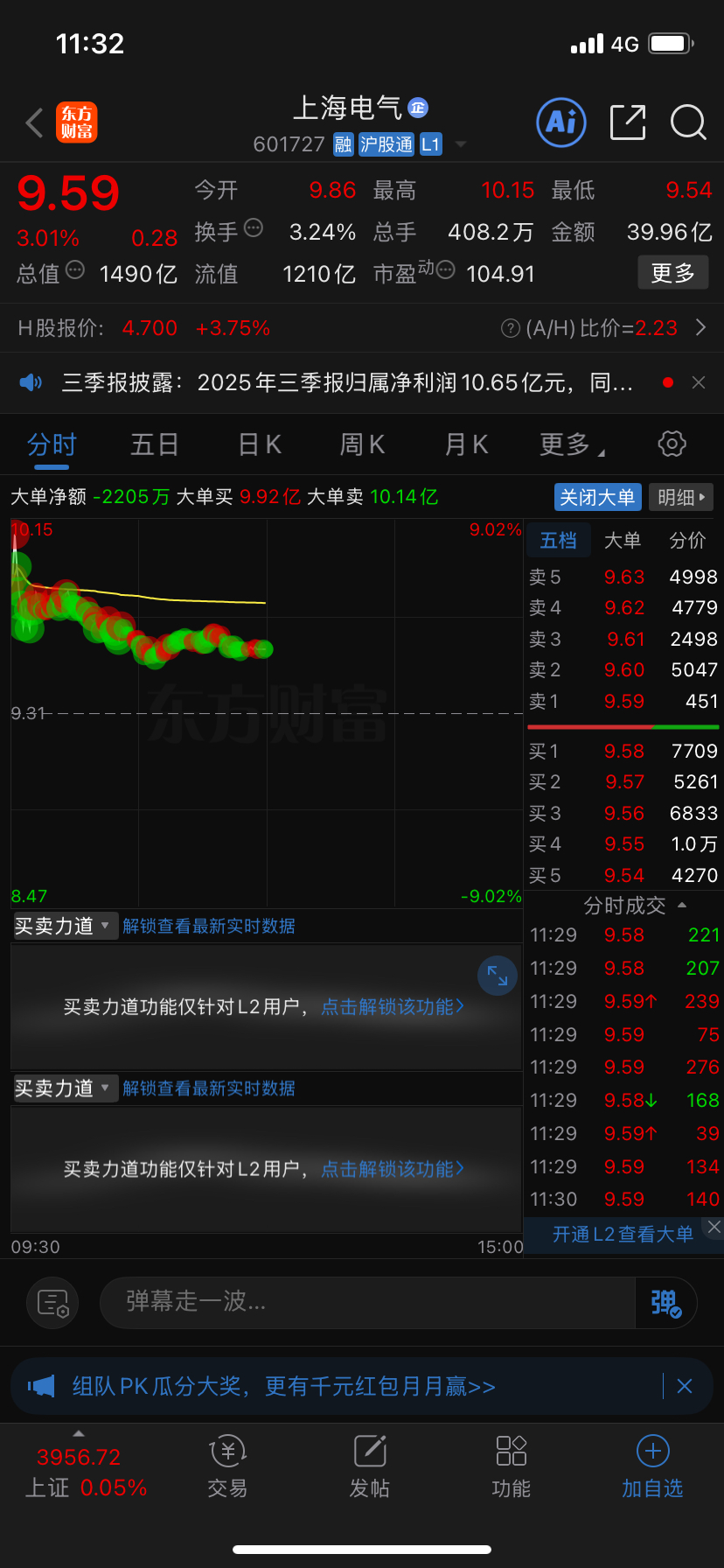Image resolution: width=724 pixels, height=1568 pixels.
Task: Expand the 上证 index bar arrow
Action: (x=79, y=1433)
